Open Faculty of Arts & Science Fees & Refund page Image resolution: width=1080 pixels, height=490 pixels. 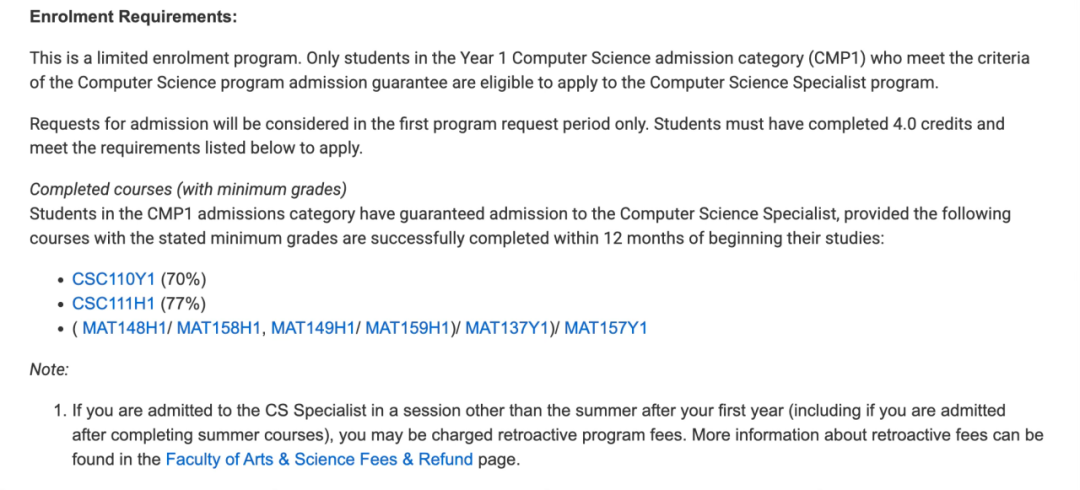coord(320,460)
